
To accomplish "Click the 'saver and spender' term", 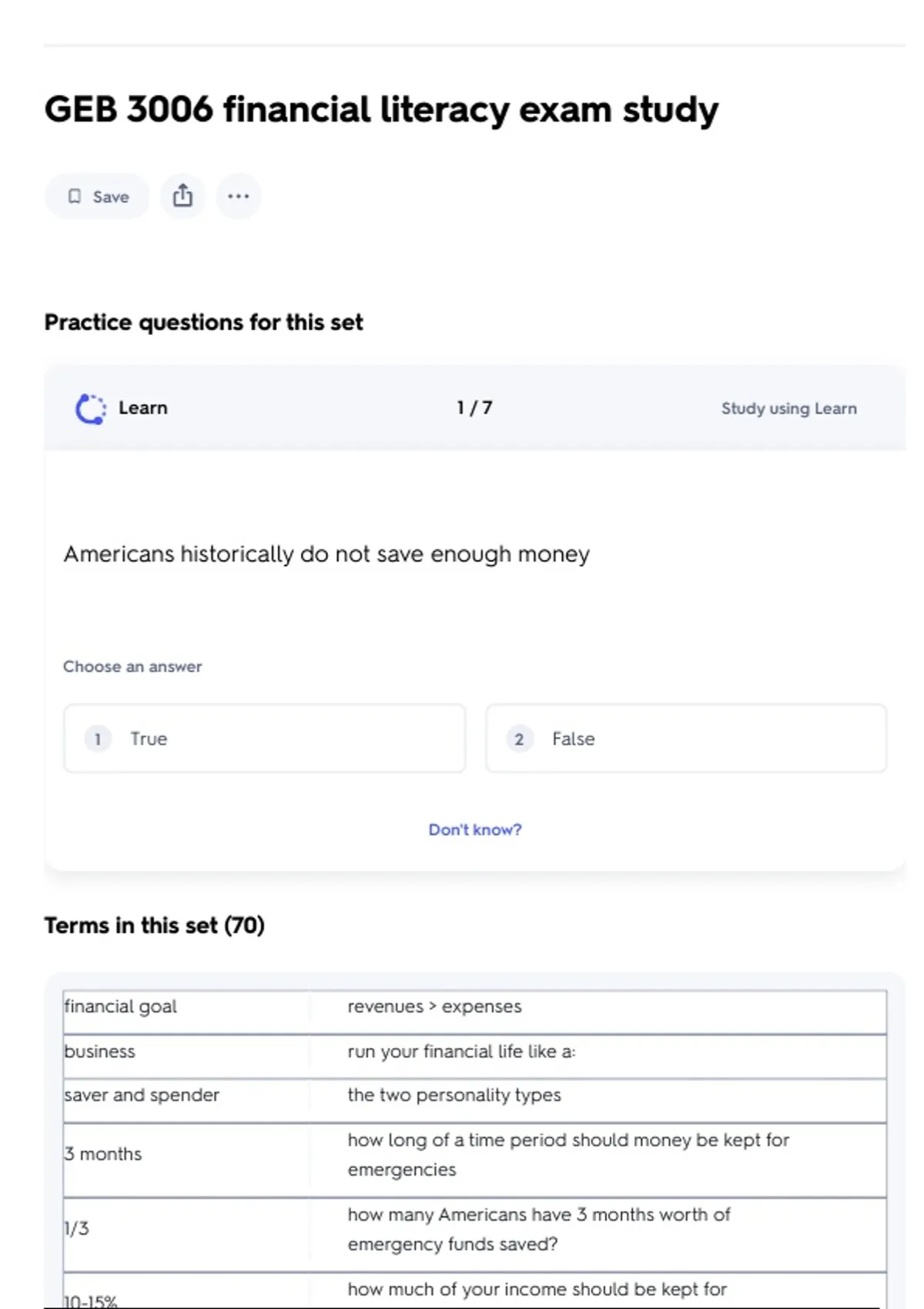I will [142, 1095].
